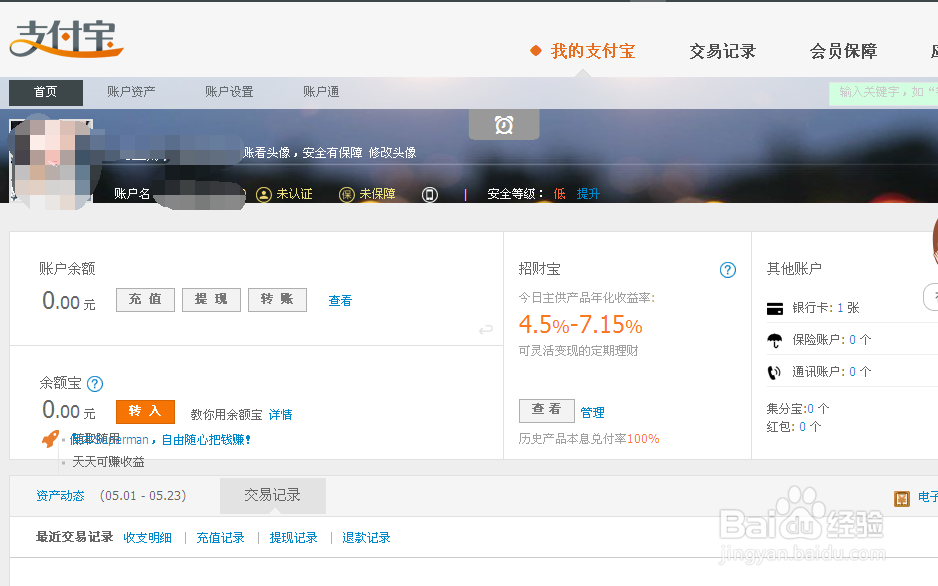Click the 提现 button
The width and height of the screenshot is (938, 586).
211,300
